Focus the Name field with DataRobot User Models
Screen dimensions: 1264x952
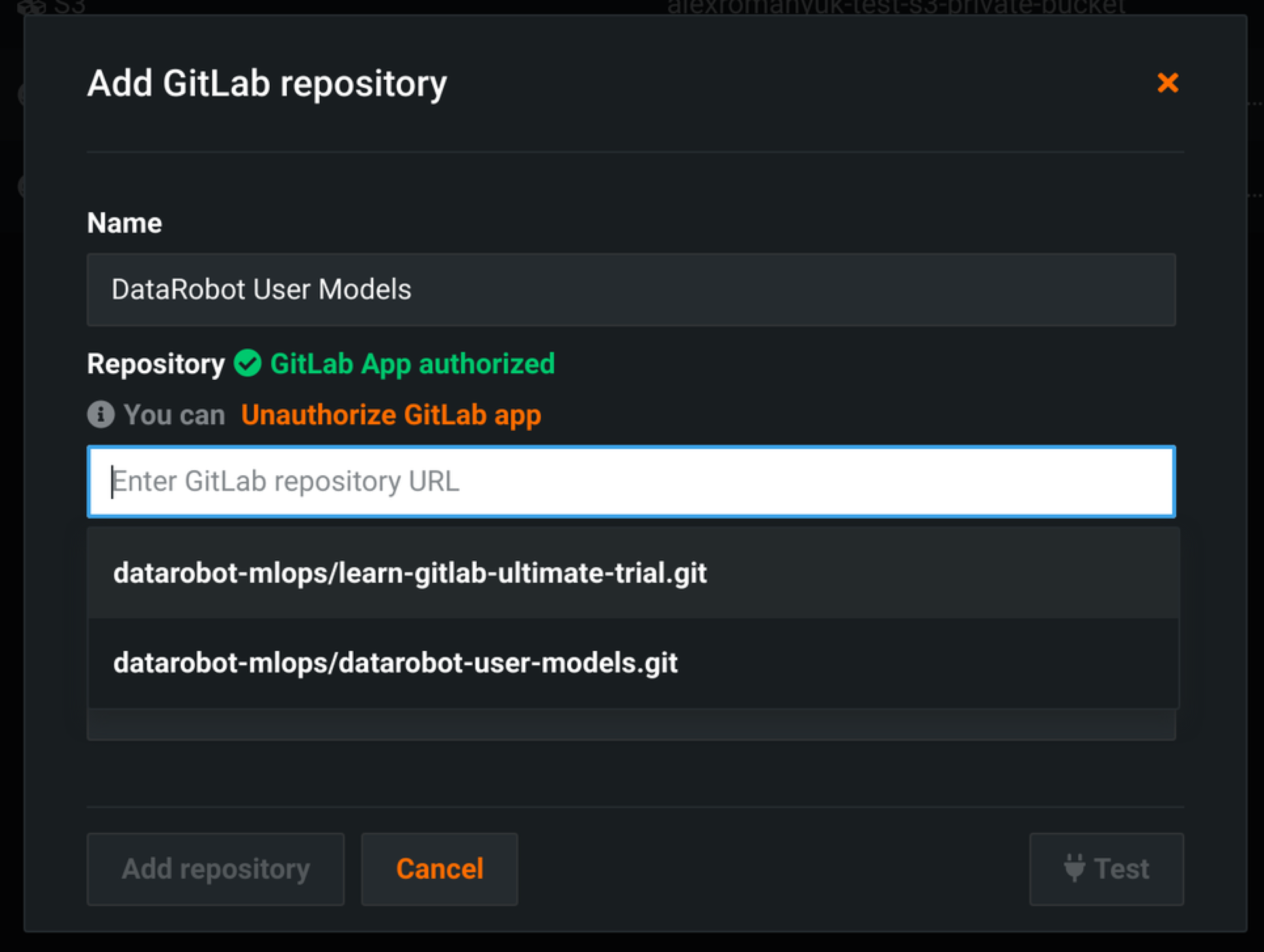(x=631, y=289)
